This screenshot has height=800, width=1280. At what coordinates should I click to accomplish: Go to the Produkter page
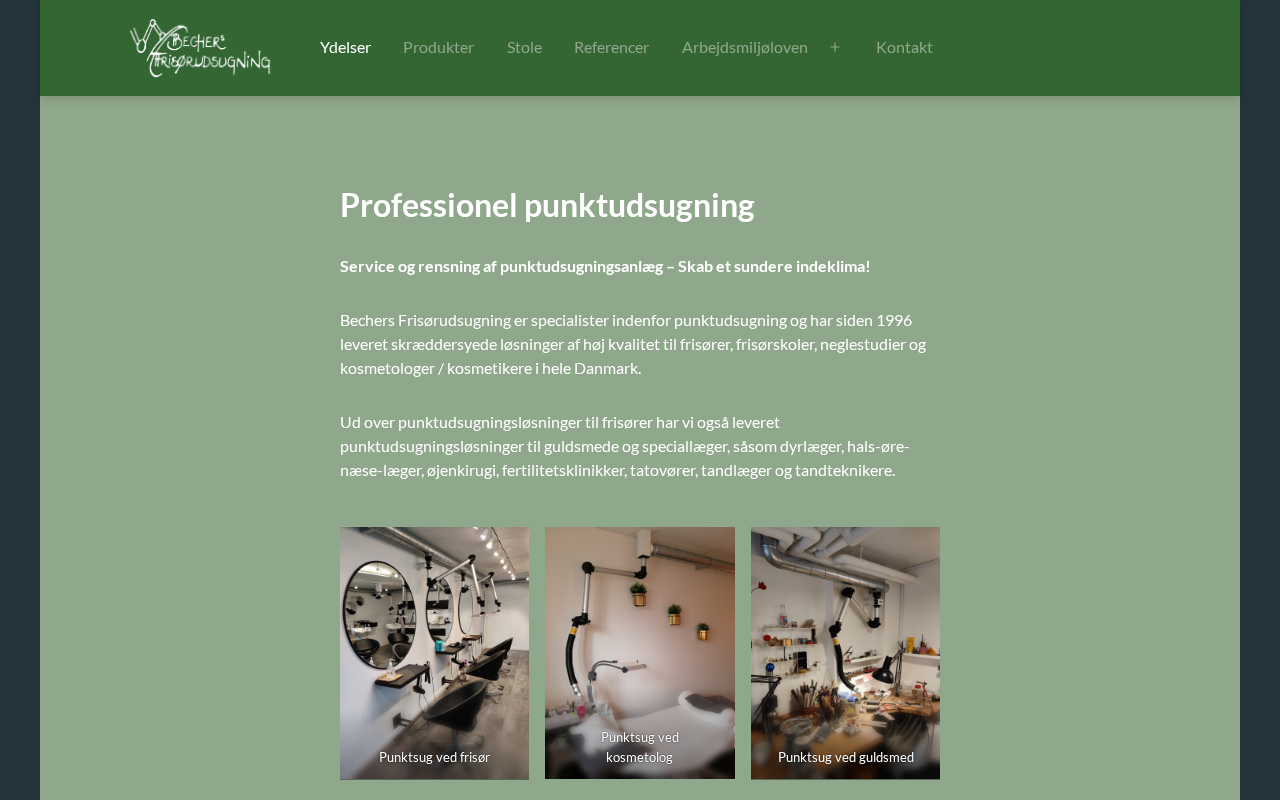(438, 47)
